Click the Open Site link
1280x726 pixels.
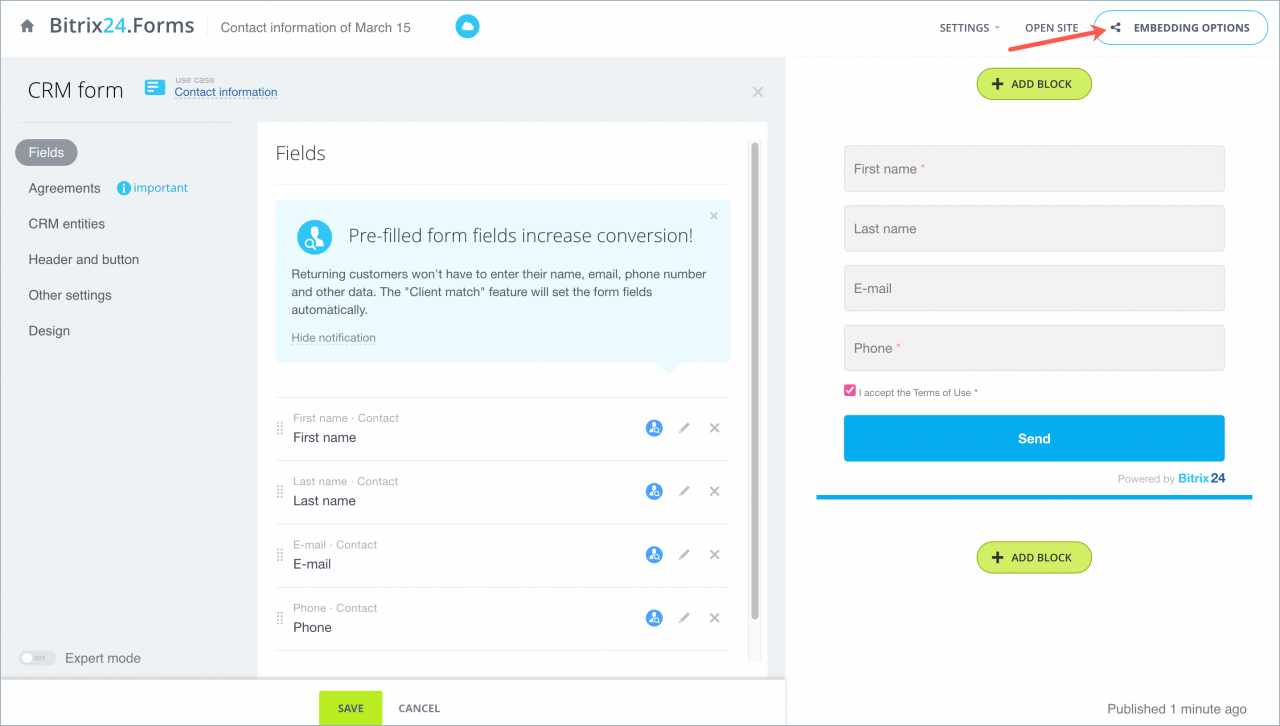coord(1051,28)
